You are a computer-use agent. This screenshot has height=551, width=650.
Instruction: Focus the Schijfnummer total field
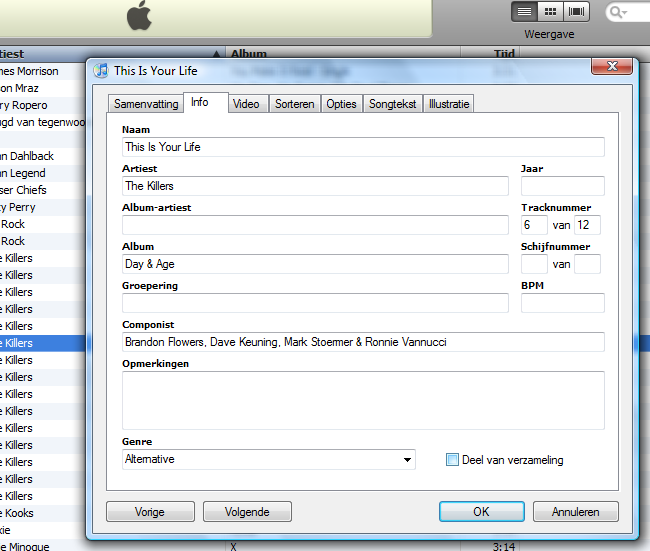pyautogui.click(x=587, y=264)
